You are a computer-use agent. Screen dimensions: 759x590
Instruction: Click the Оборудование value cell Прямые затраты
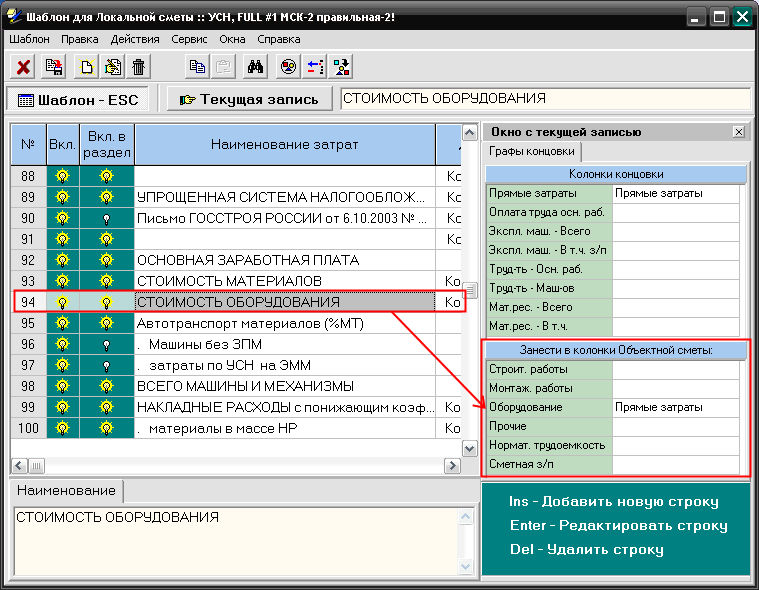pyautogui.click(x=675, y=408)
